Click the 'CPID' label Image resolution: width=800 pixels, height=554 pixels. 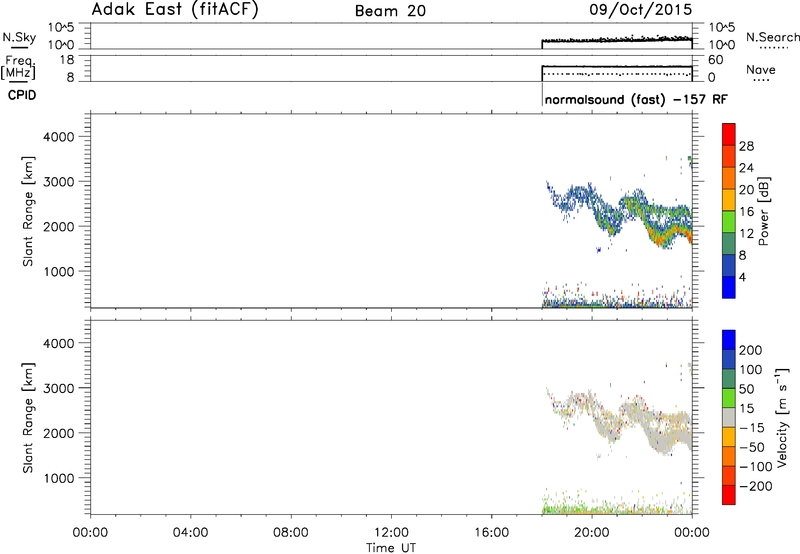click(22, 95)
